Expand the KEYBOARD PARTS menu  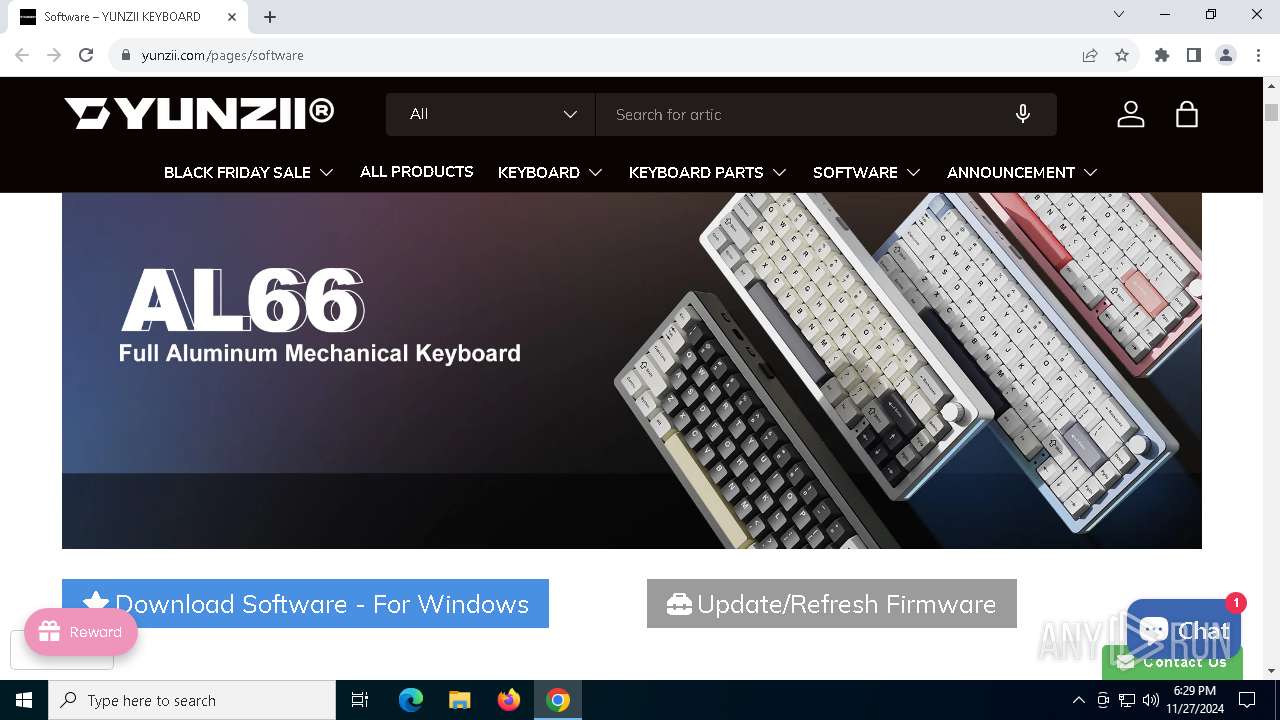tap(708, 172)
